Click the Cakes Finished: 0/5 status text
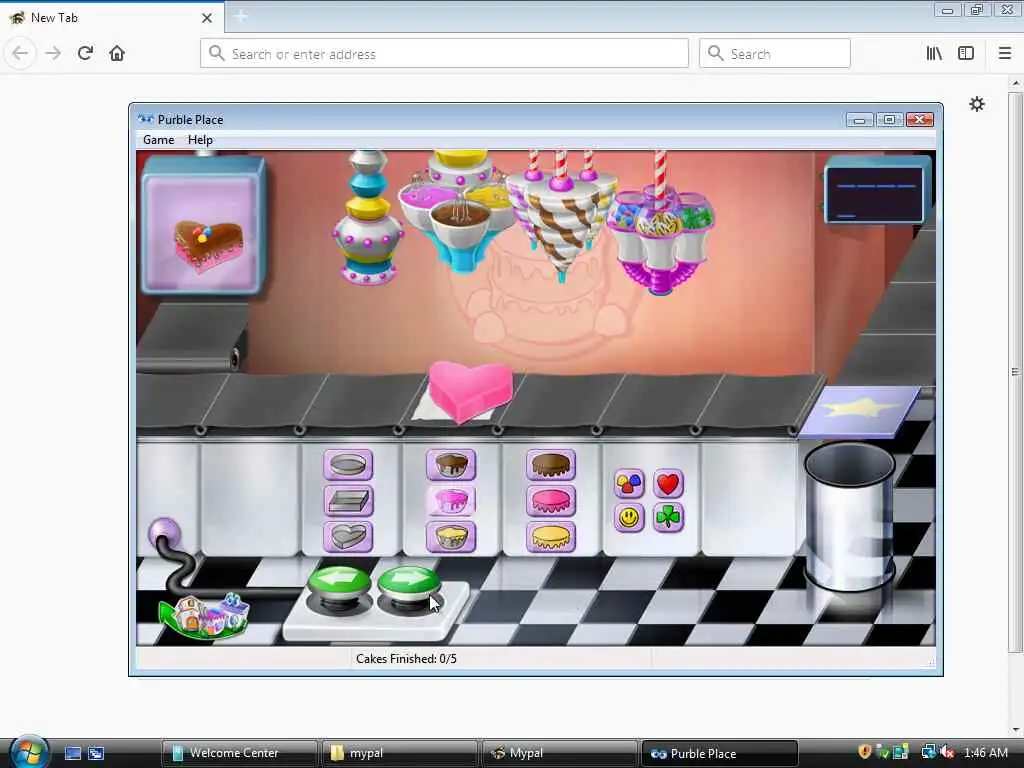The height and width of the screenshot is (768, 1024). (x=406, y=658)
